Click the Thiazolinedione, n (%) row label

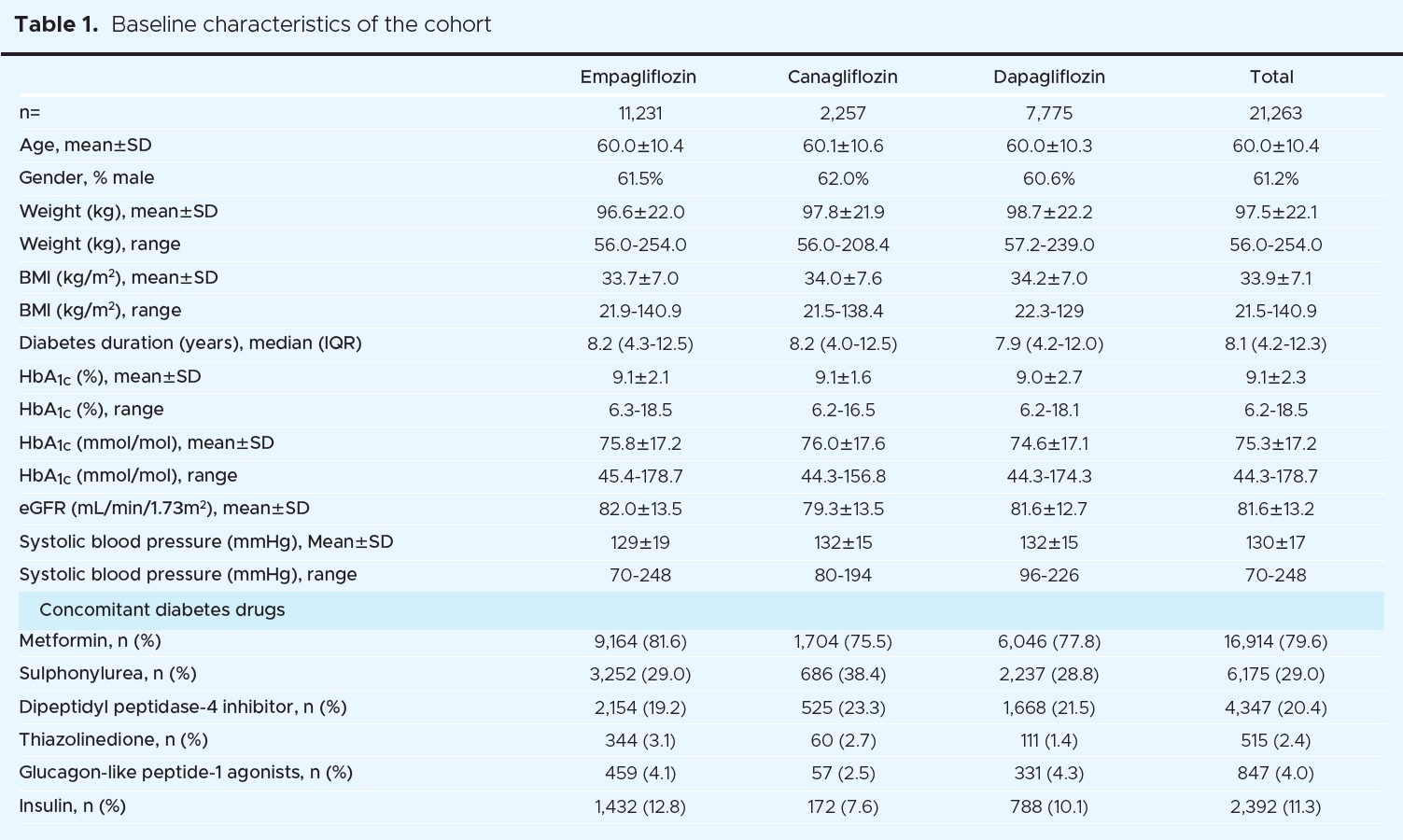113,740
